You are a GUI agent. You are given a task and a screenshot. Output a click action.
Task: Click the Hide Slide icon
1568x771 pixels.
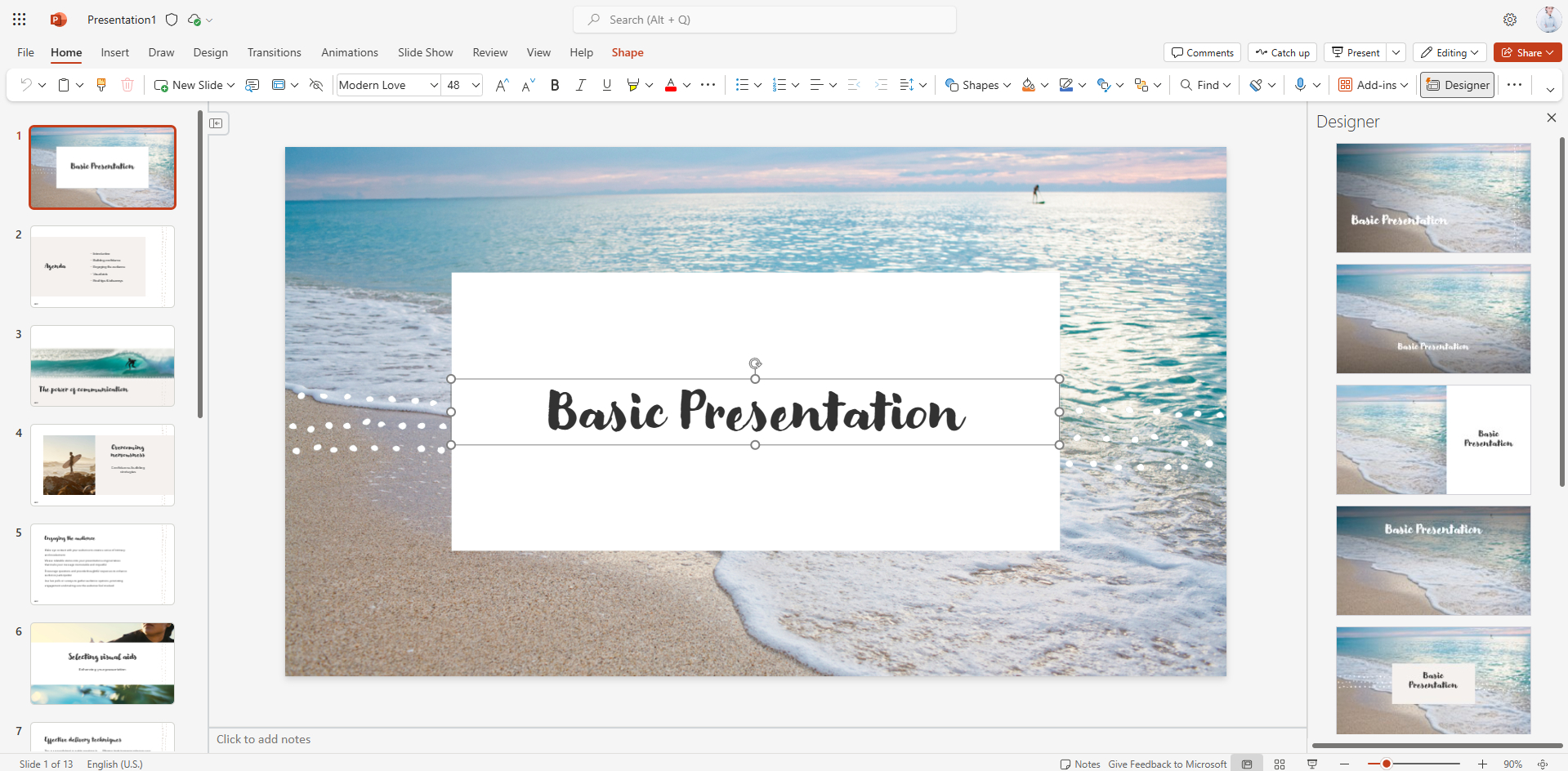316,85
